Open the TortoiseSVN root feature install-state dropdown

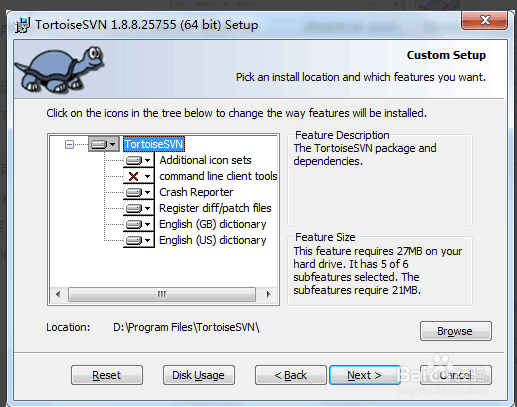tap(104, 144)
